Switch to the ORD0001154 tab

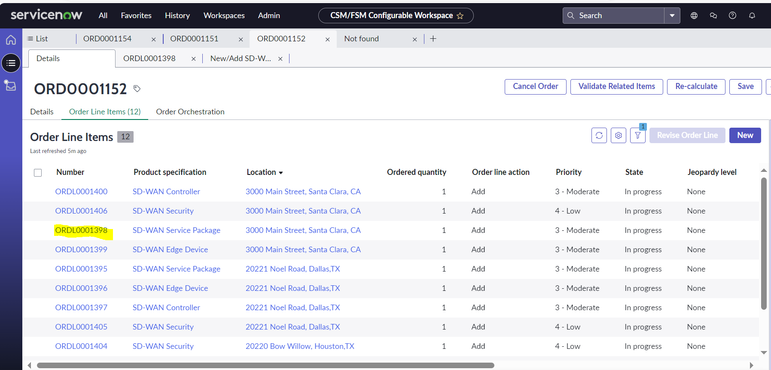[x=107, y=39]
